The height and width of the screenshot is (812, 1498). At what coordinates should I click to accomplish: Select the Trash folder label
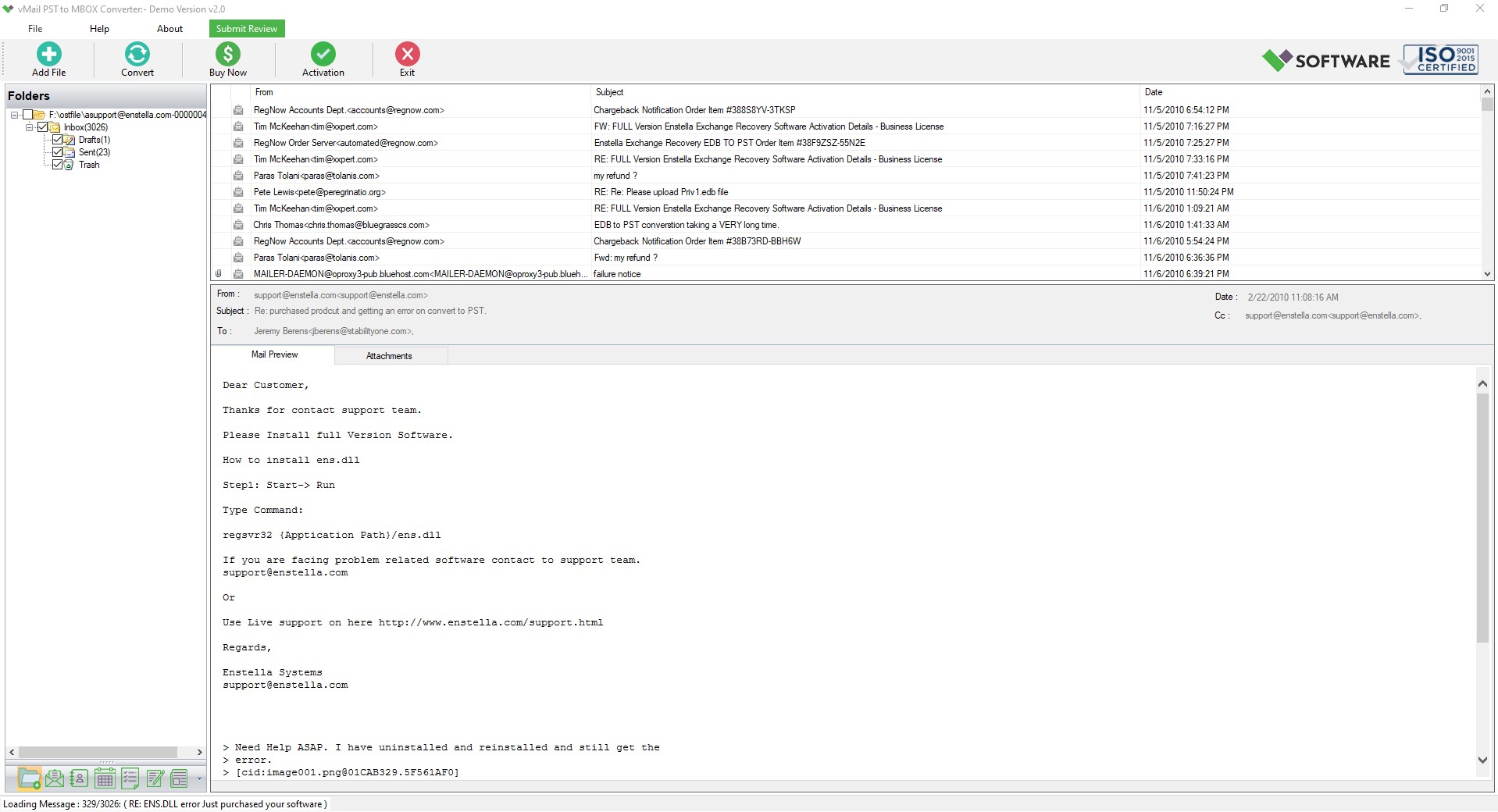tap(89, 165)
